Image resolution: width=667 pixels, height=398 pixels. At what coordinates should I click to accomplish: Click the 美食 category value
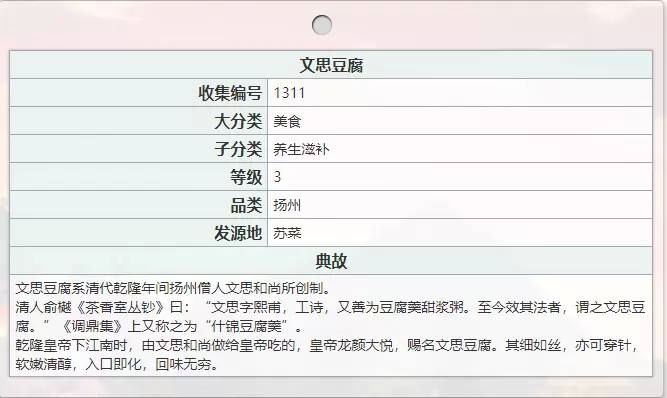287,122
